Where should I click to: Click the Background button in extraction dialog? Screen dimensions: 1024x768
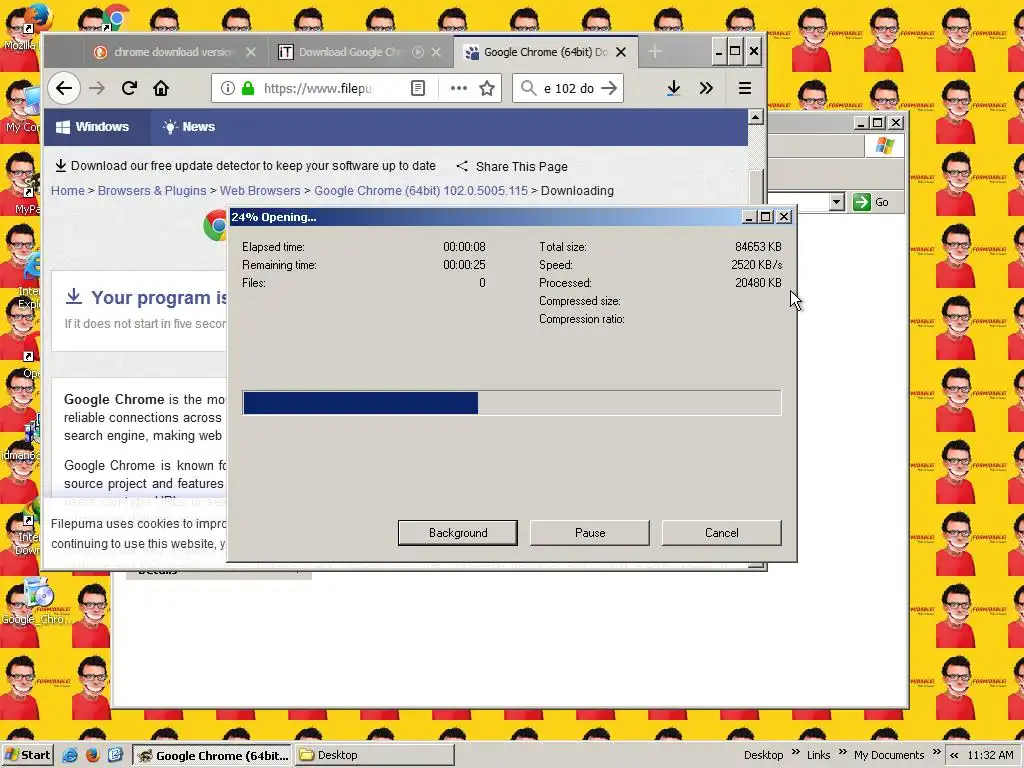[458, 533]
